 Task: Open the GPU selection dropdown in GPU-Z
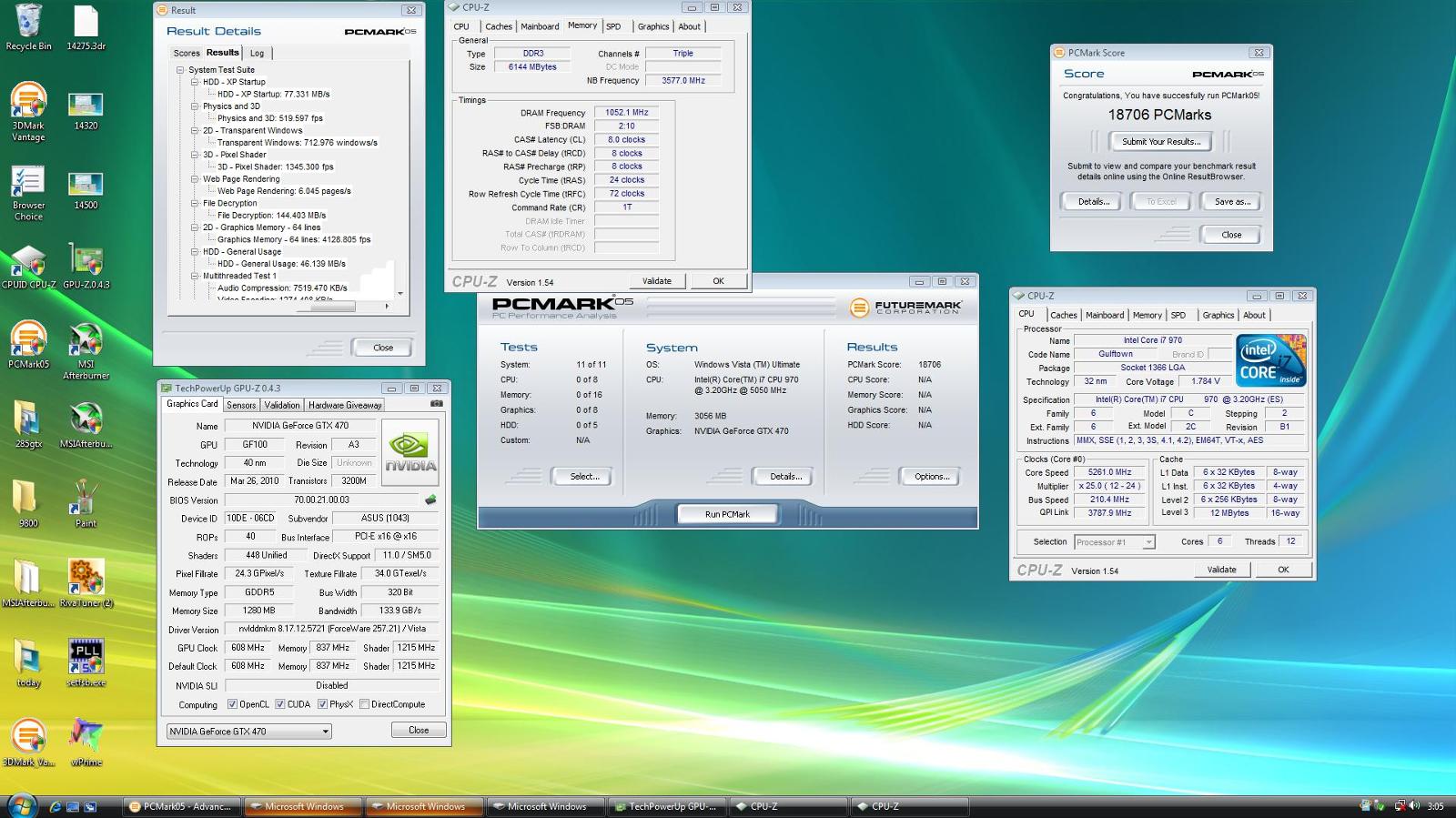248,731
